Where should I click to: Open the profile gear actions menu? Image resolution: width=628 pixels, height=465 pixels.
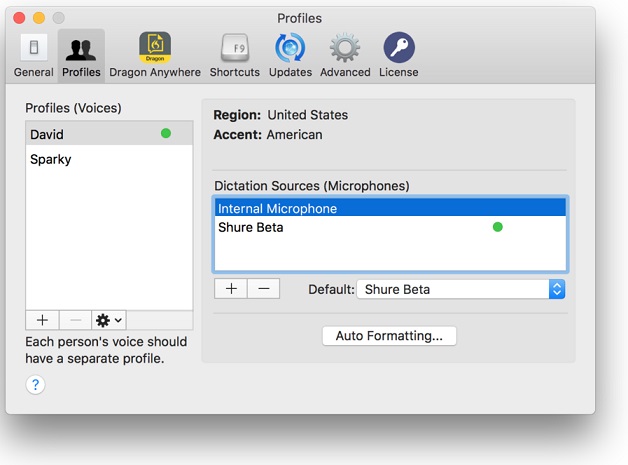(x=109, y=320)
